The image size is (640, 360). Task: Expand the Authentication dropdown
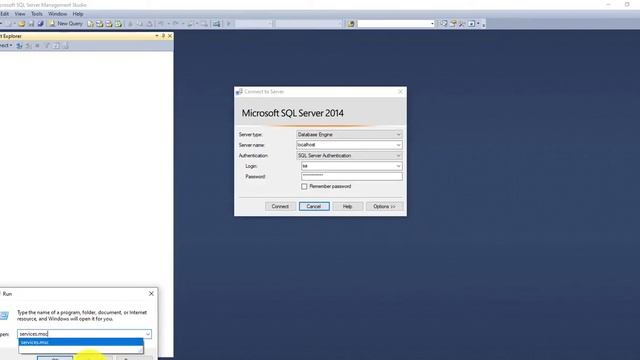[398, 156]
